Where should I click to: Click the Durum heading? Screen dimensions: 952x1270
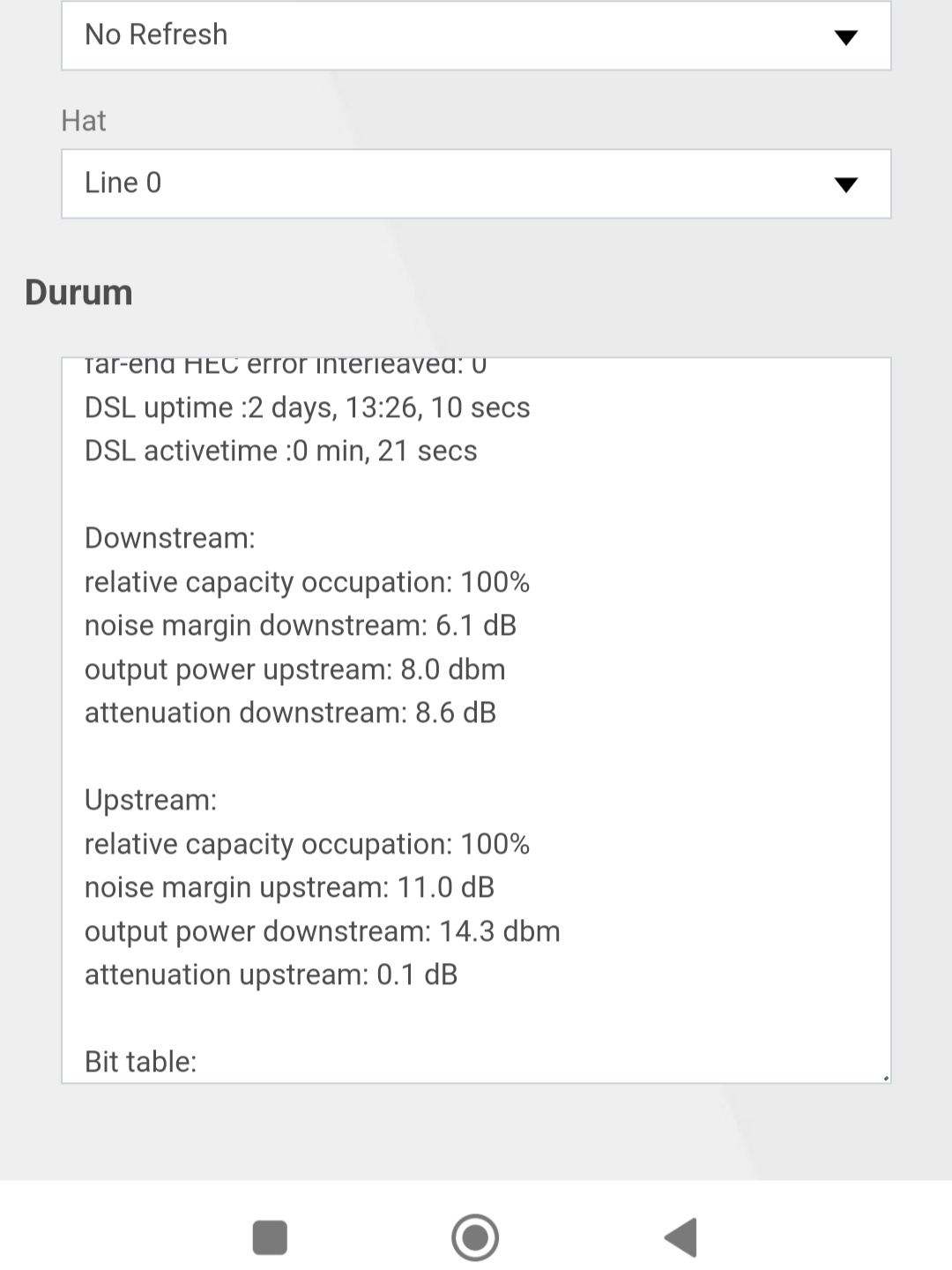coord(78,292)
